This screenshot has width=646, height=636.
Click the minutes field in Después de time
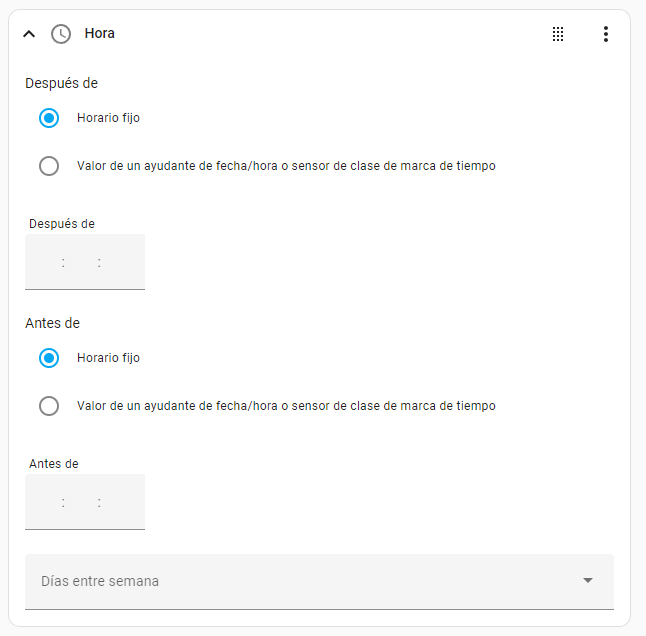click(82, 263)
